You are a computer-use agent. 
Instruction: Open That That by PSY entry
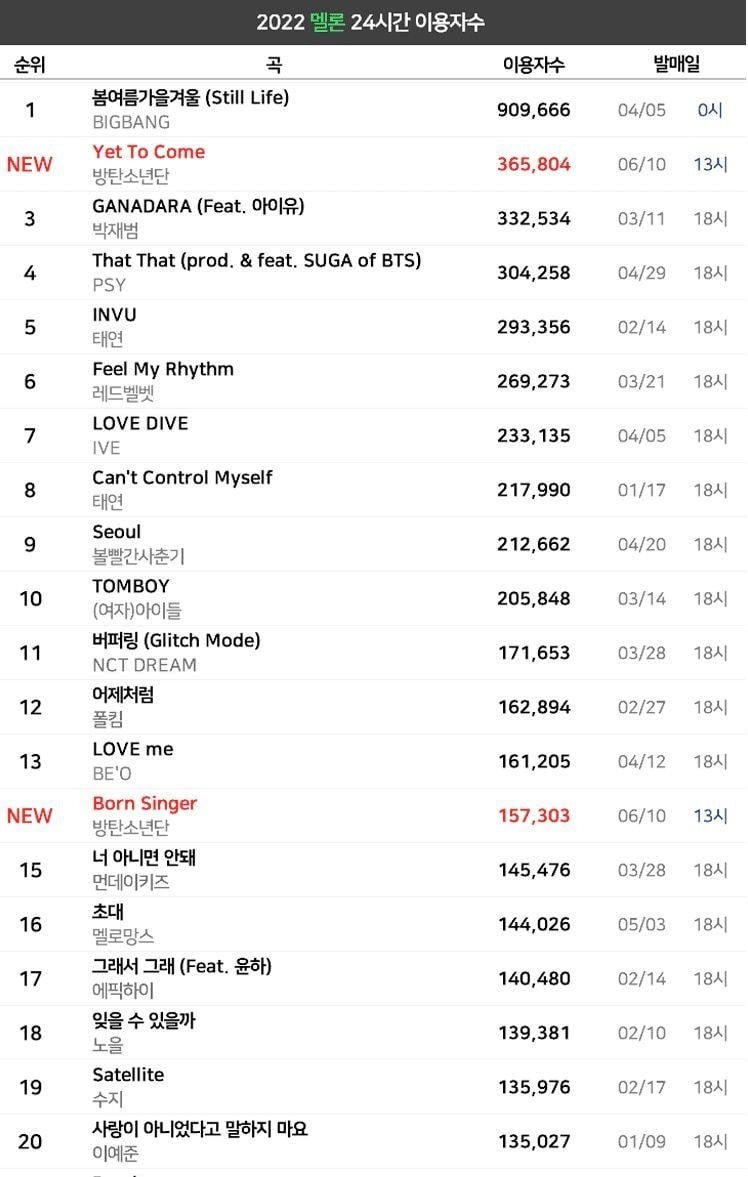(257, 260)
